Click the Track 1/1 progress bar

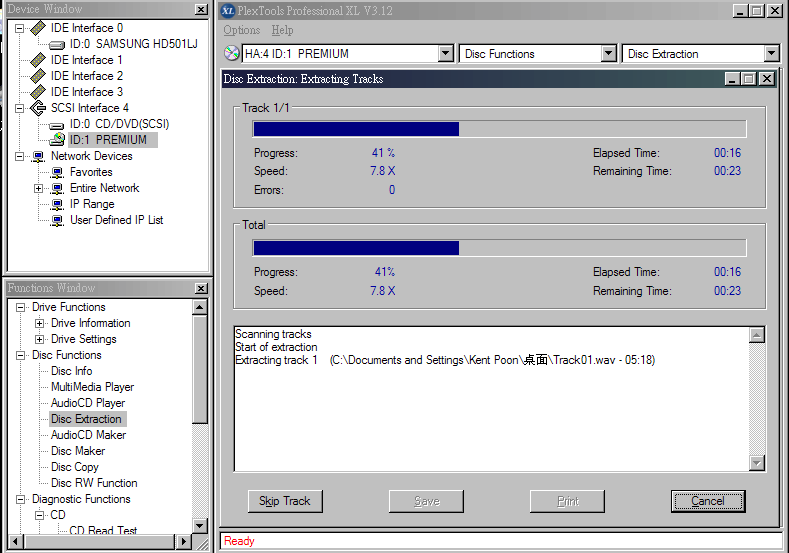pos(499,129)
